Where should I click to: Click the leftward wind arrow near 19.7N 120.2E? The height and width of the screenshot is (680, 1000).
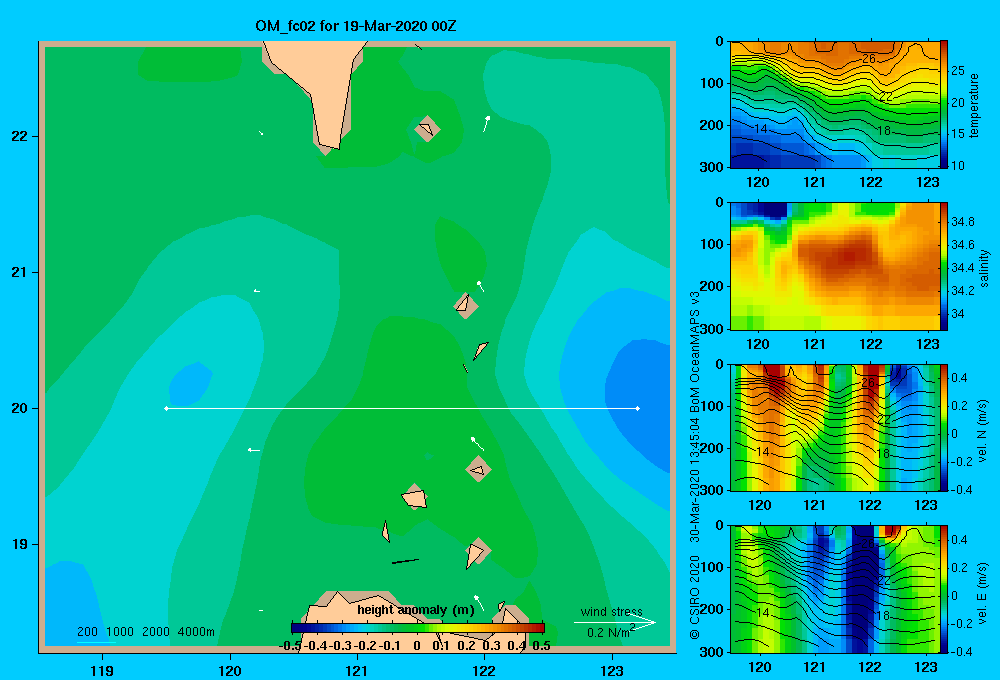254,450
